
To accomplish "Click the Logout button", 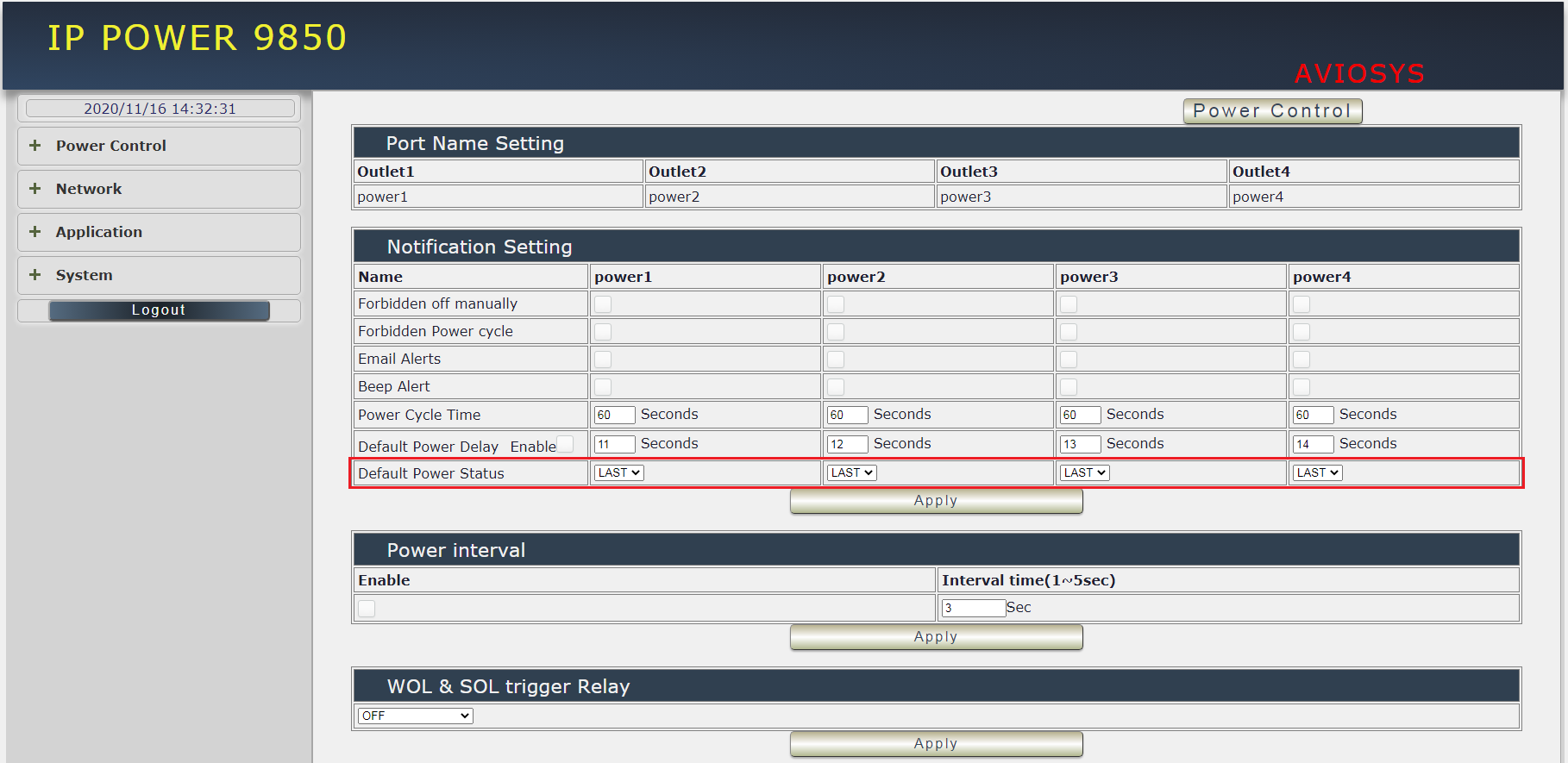I will pos(159,310).
